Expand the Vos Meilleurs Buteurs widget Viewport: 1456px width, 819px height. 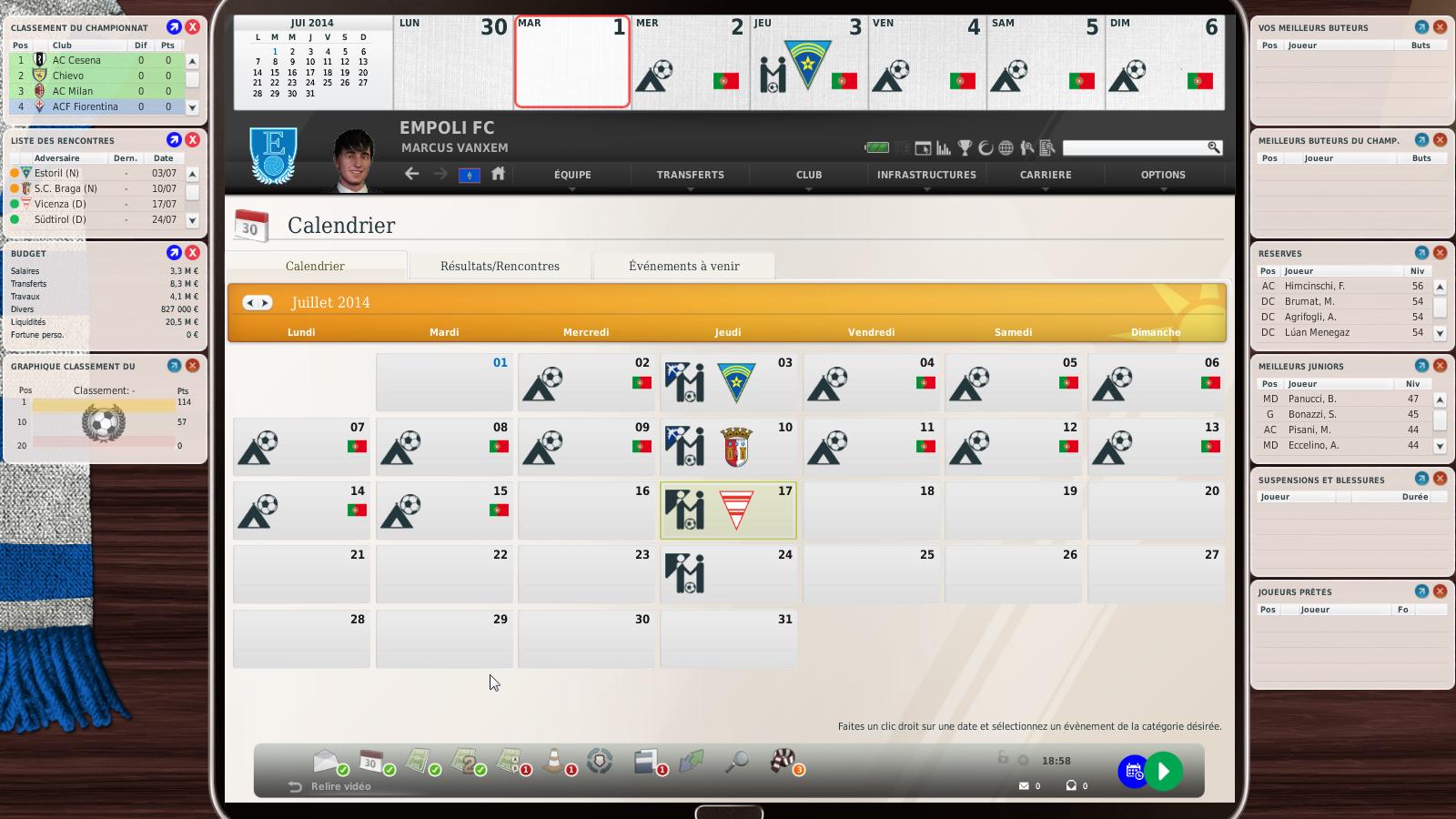click(x=1421, y=27)
